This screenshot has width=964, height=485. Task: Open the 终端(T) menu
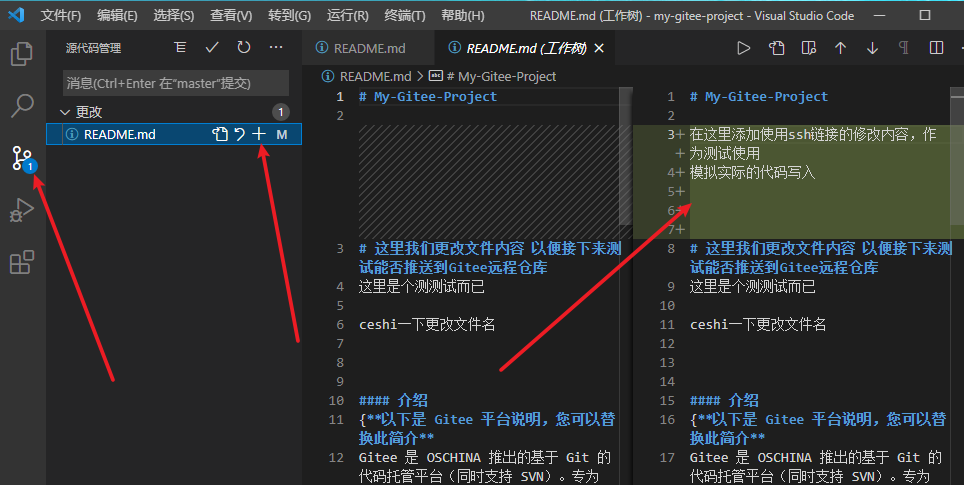click(x=405, y=15)
